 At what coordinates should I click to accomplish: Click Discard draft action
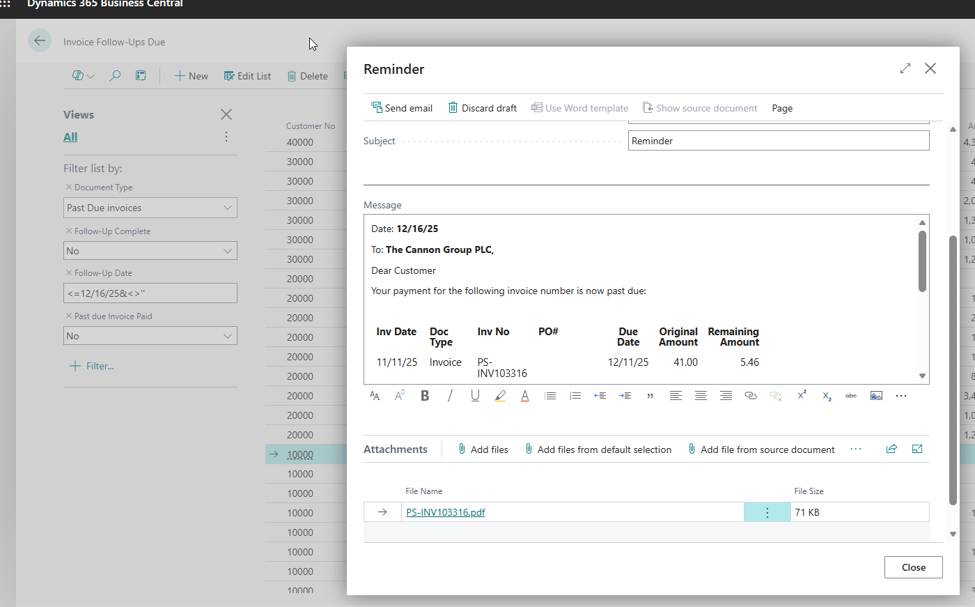(483, 108)
